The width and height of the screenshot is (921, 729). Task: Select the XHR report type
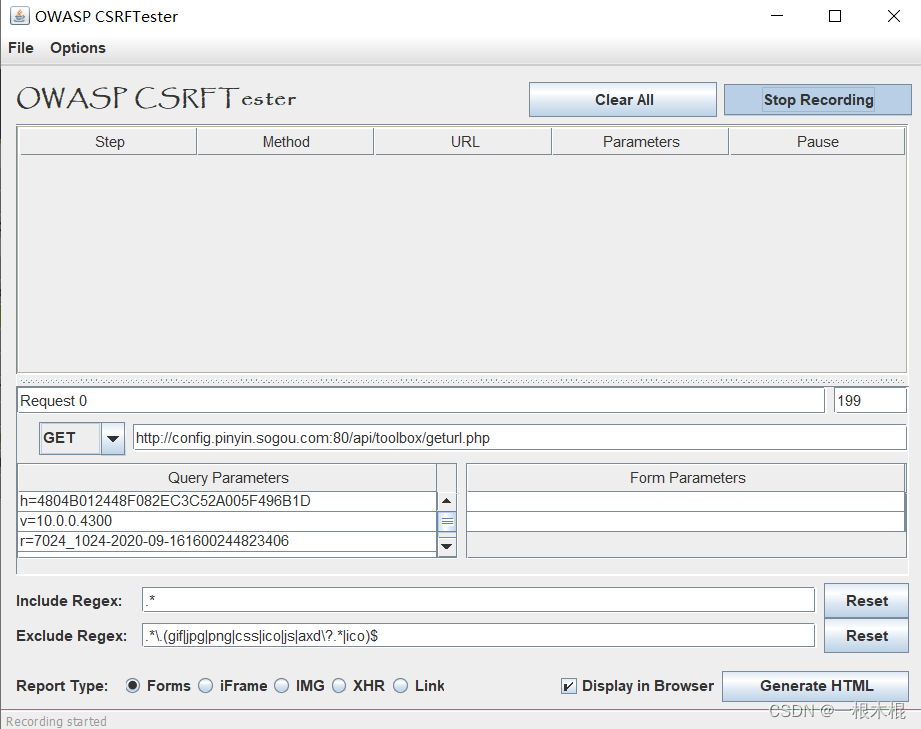340,686
